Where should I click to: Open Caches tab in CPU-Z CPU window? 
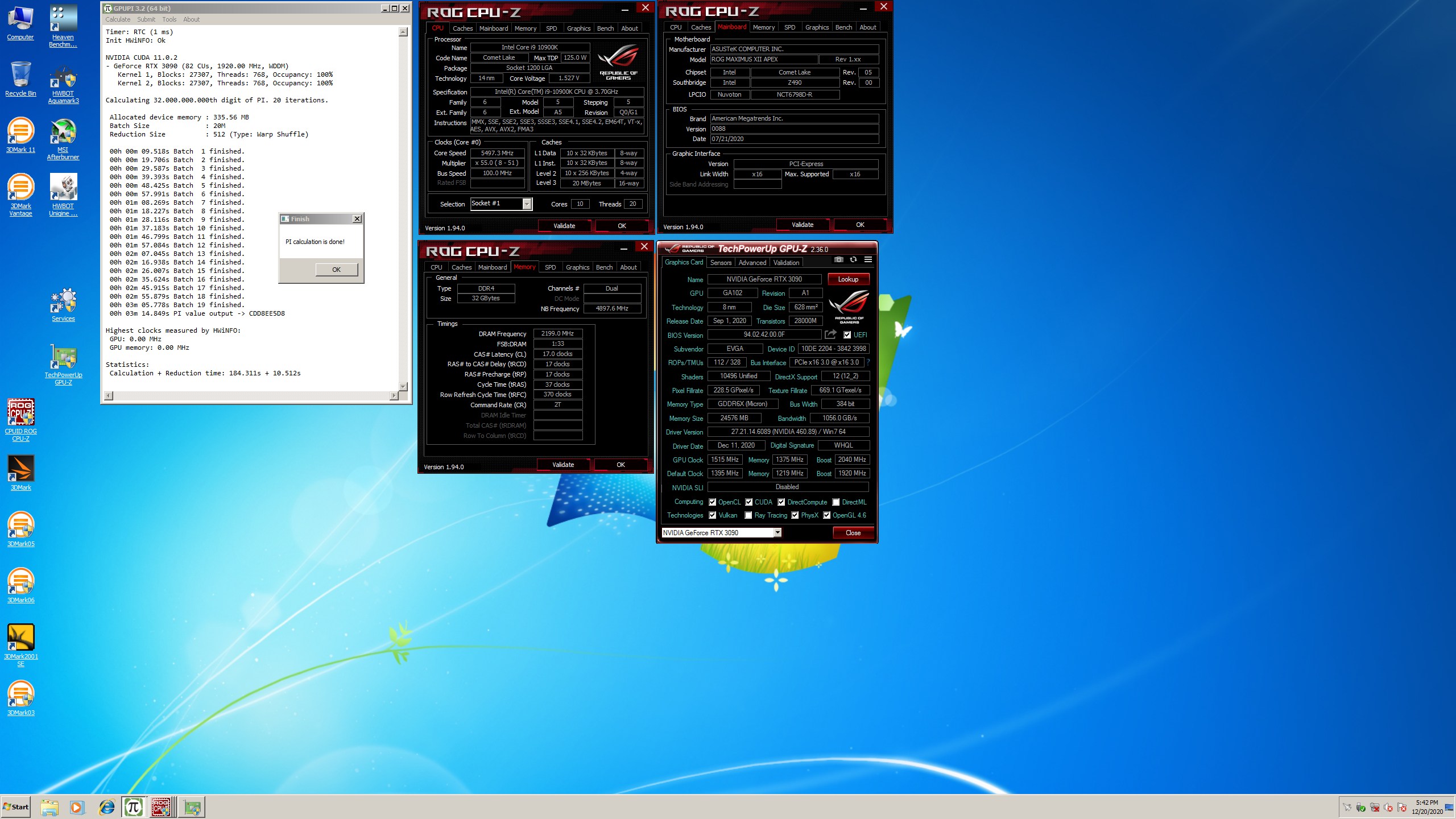(x=462, y=28)
